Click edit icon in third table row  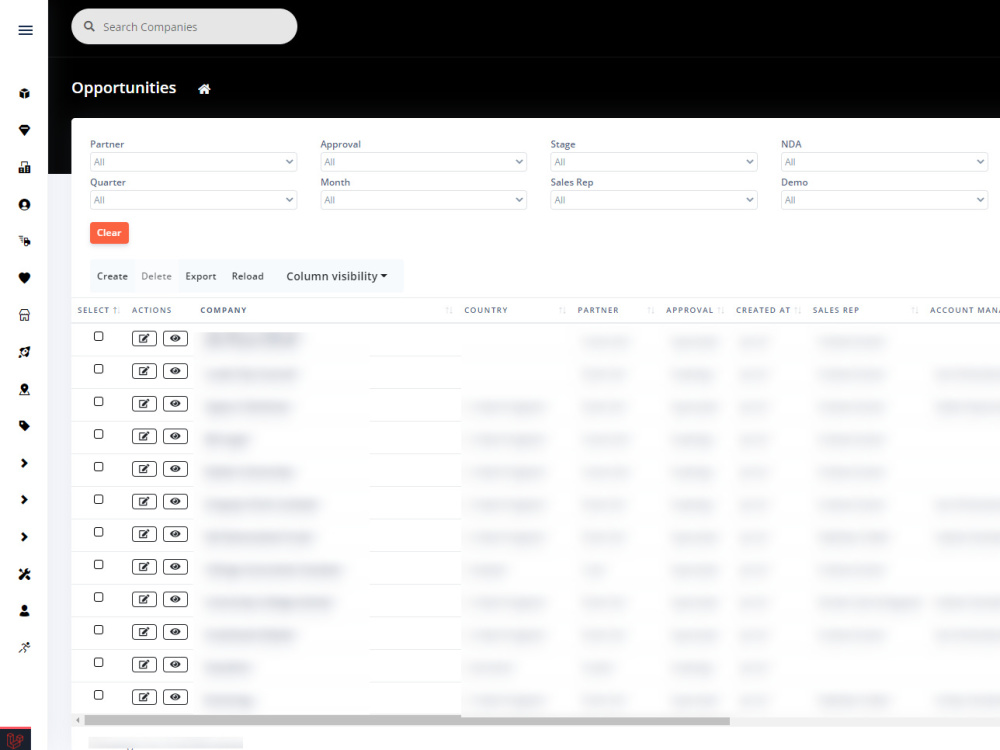click(x=144, y=404)
